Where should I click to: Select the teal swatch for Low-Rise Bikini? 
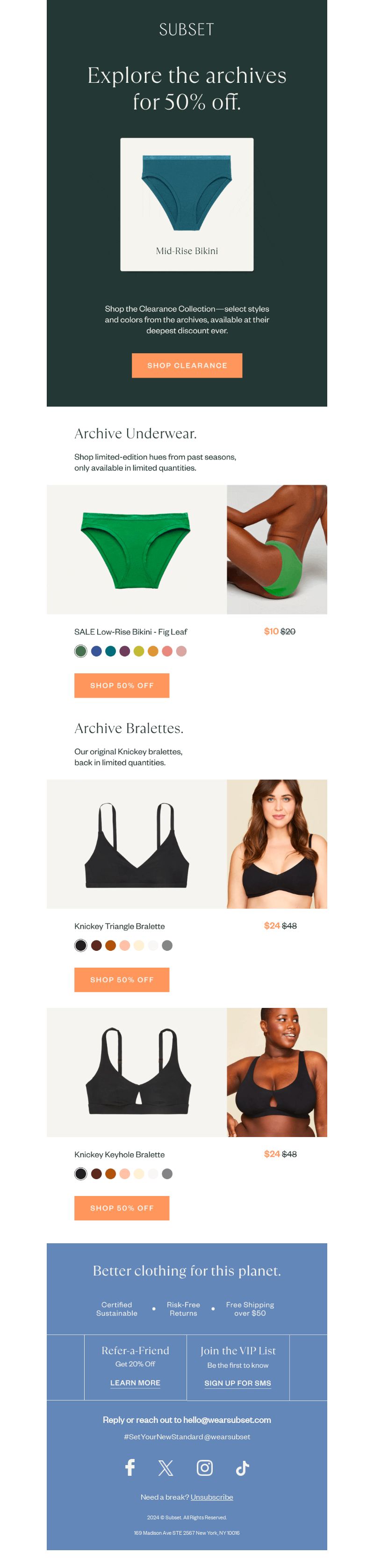pyautogui.click(x=111, y=651)
